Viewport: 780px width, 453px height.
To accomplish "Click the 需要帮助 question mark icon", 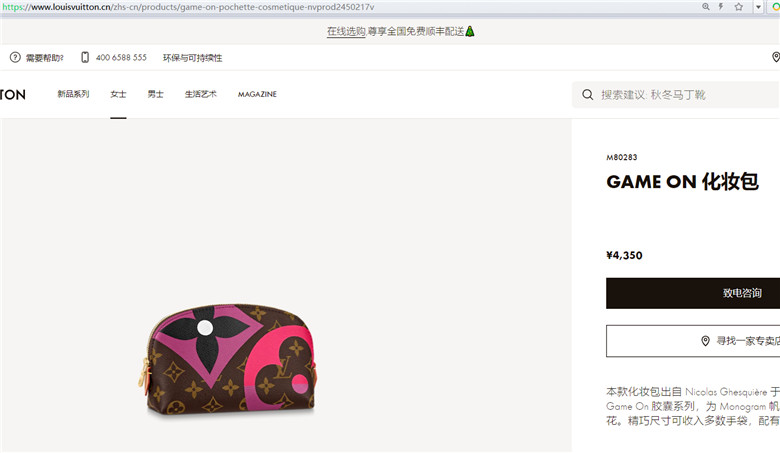I will click(x=15, y=57).
